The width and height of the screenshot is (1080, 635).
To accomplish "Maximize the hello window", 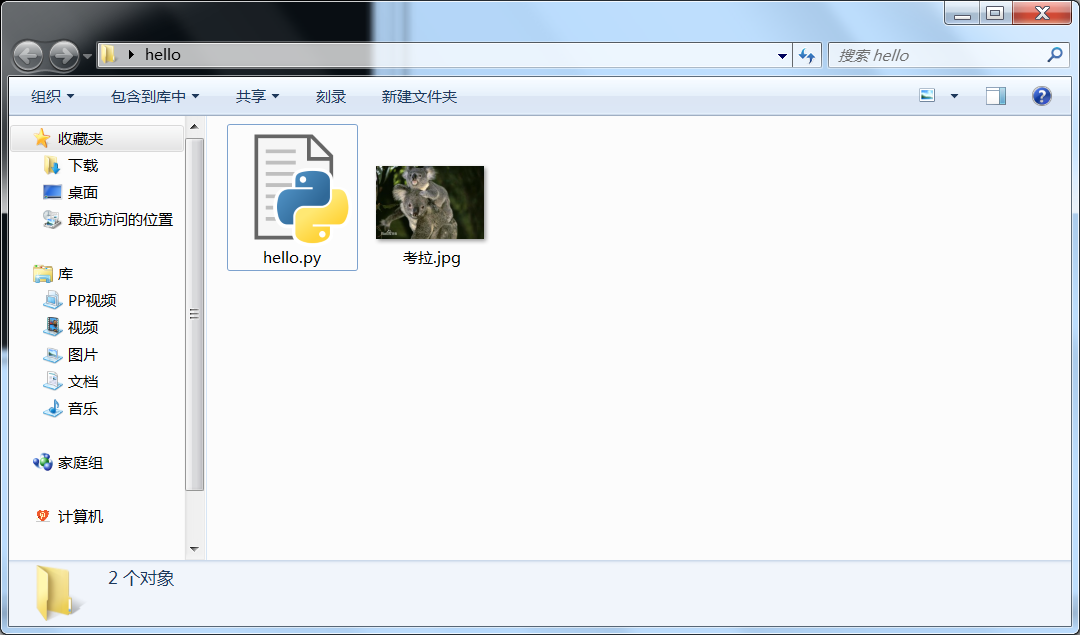I will click(x=995, y=12).
